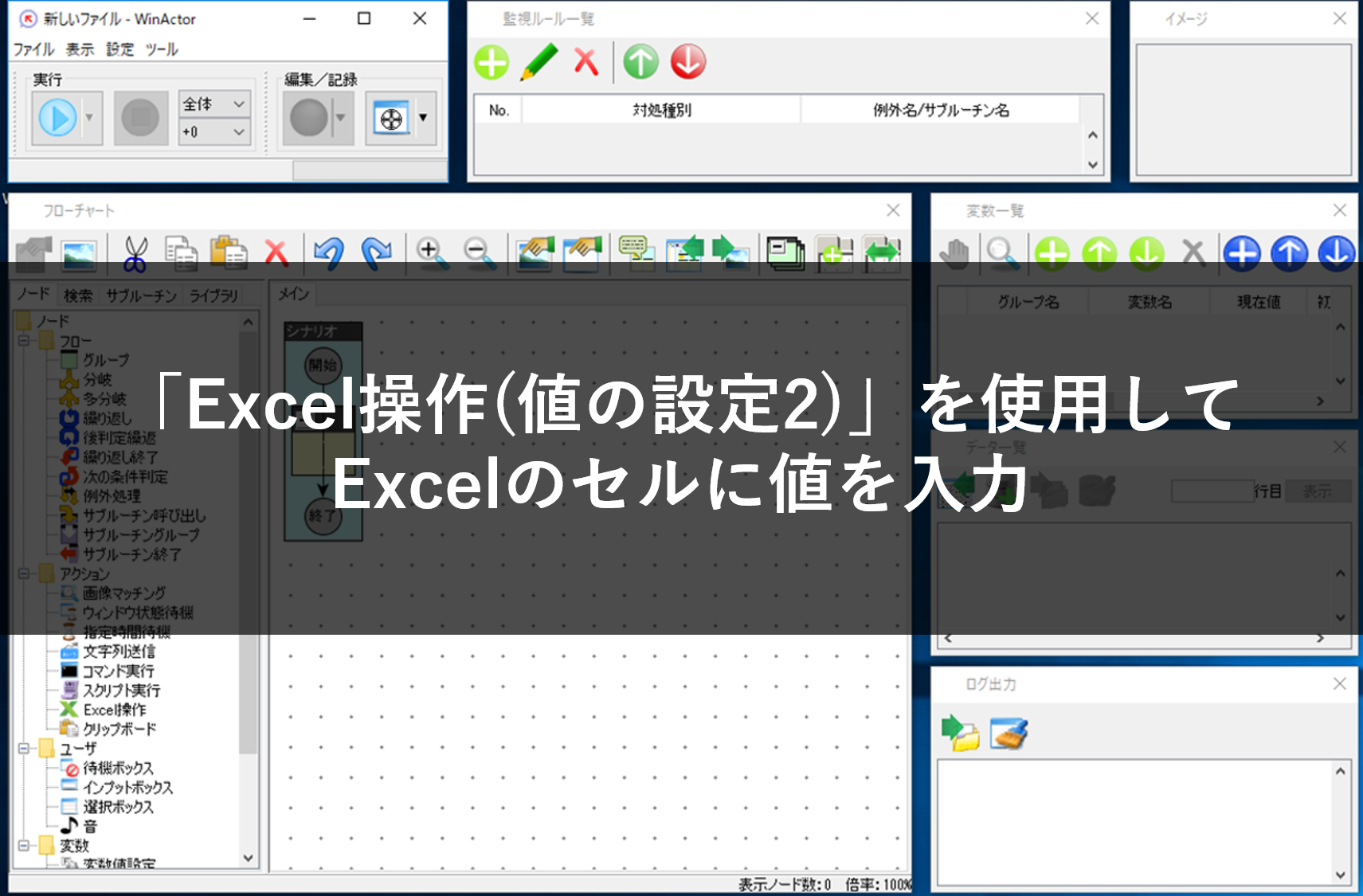Click the log export folder icon in ログ出力

pos(961,733)
